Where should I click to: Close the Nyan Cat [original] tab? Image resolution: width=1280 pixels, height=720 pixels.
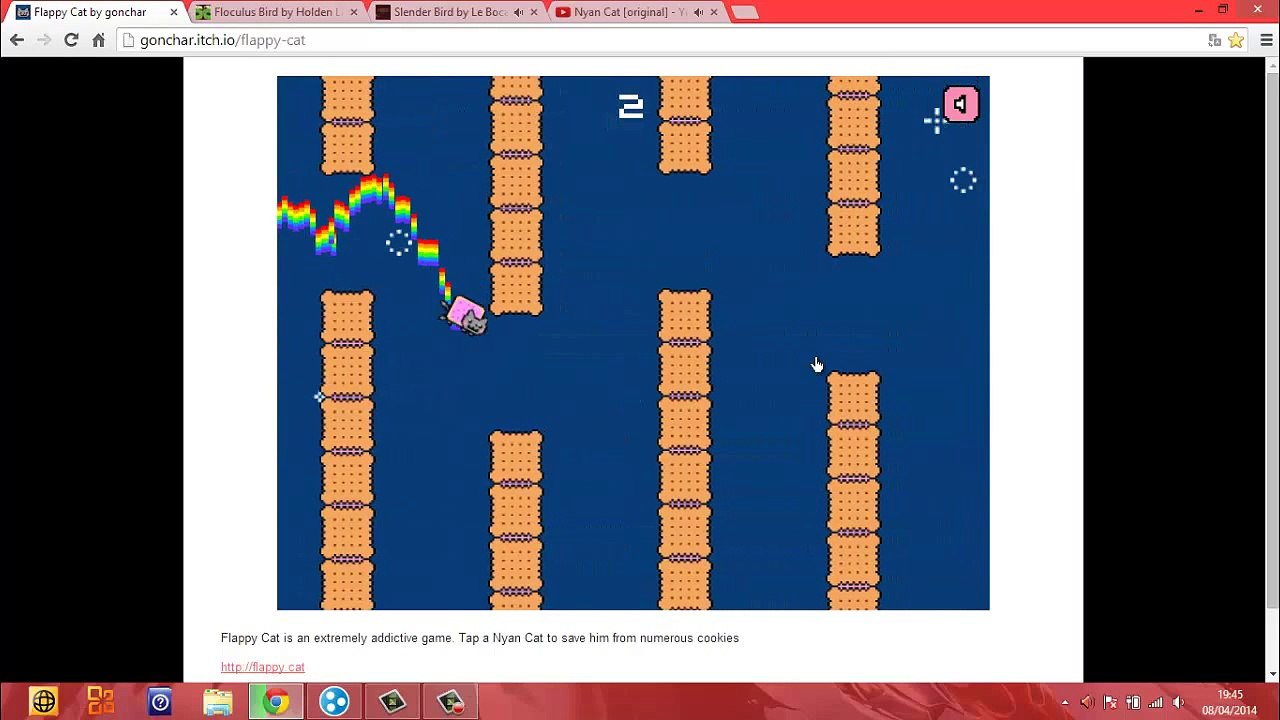713,12
